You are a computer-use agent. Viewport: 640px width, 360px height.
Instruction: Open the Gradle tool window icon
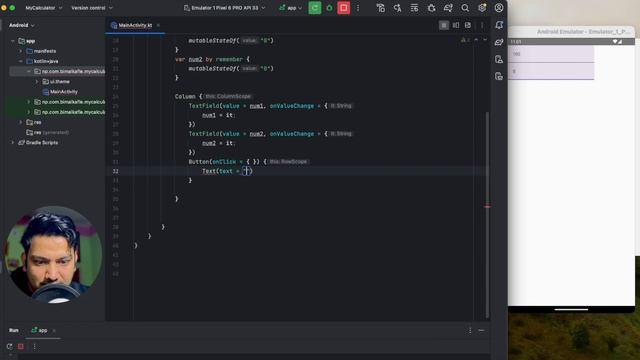coord(499,42)
